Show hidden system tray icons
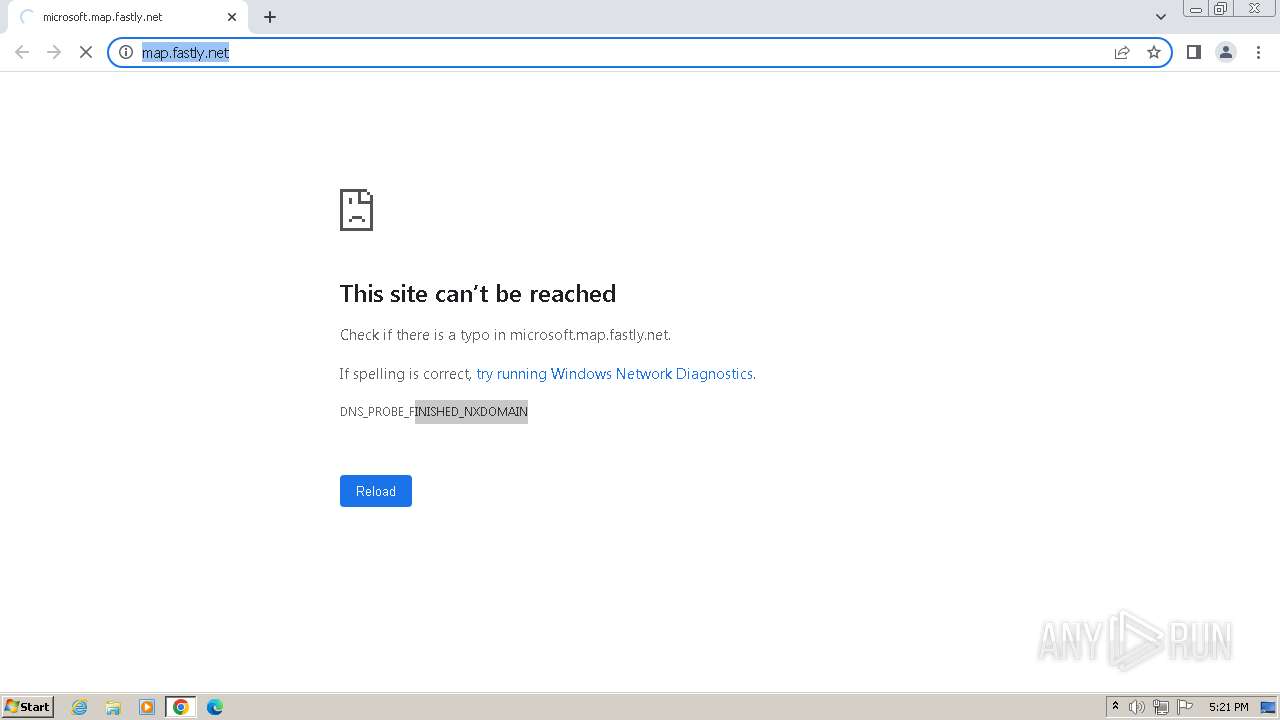The image size is (1280, 720). coord(1116,707)
